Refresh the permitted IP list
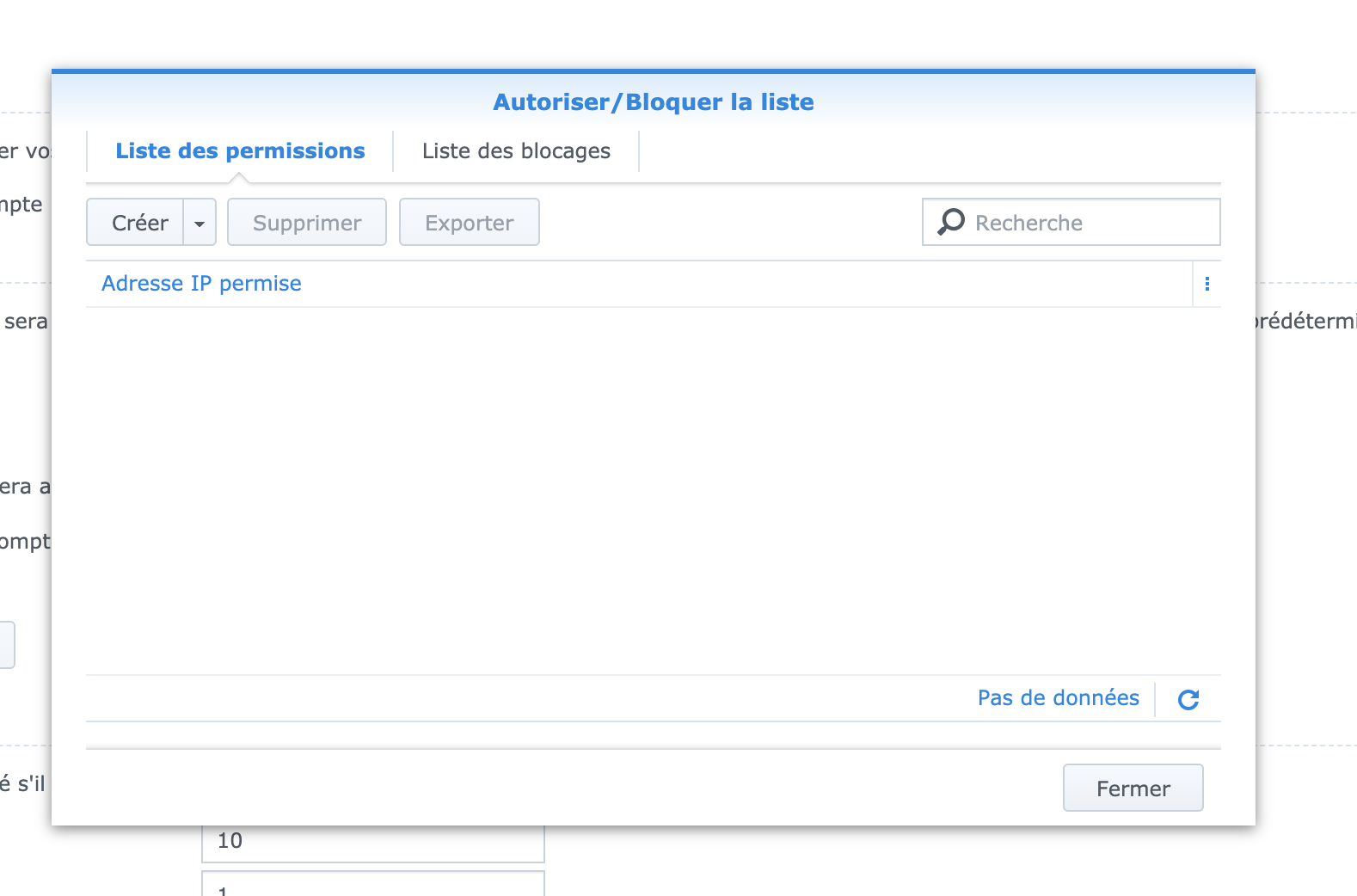The width and height of the screenshot is (1357, 896). tap(1188, 699)
